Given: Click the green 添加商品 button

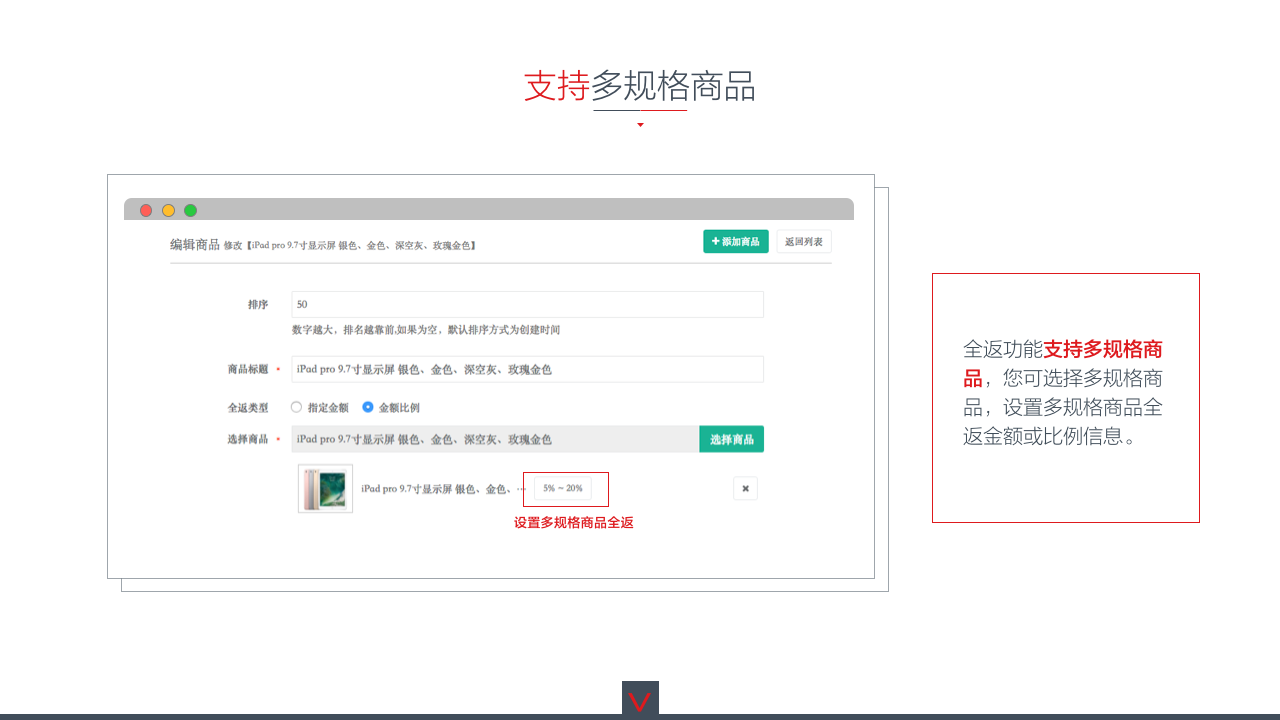Looking at the screenshot, I should [735, 241].
